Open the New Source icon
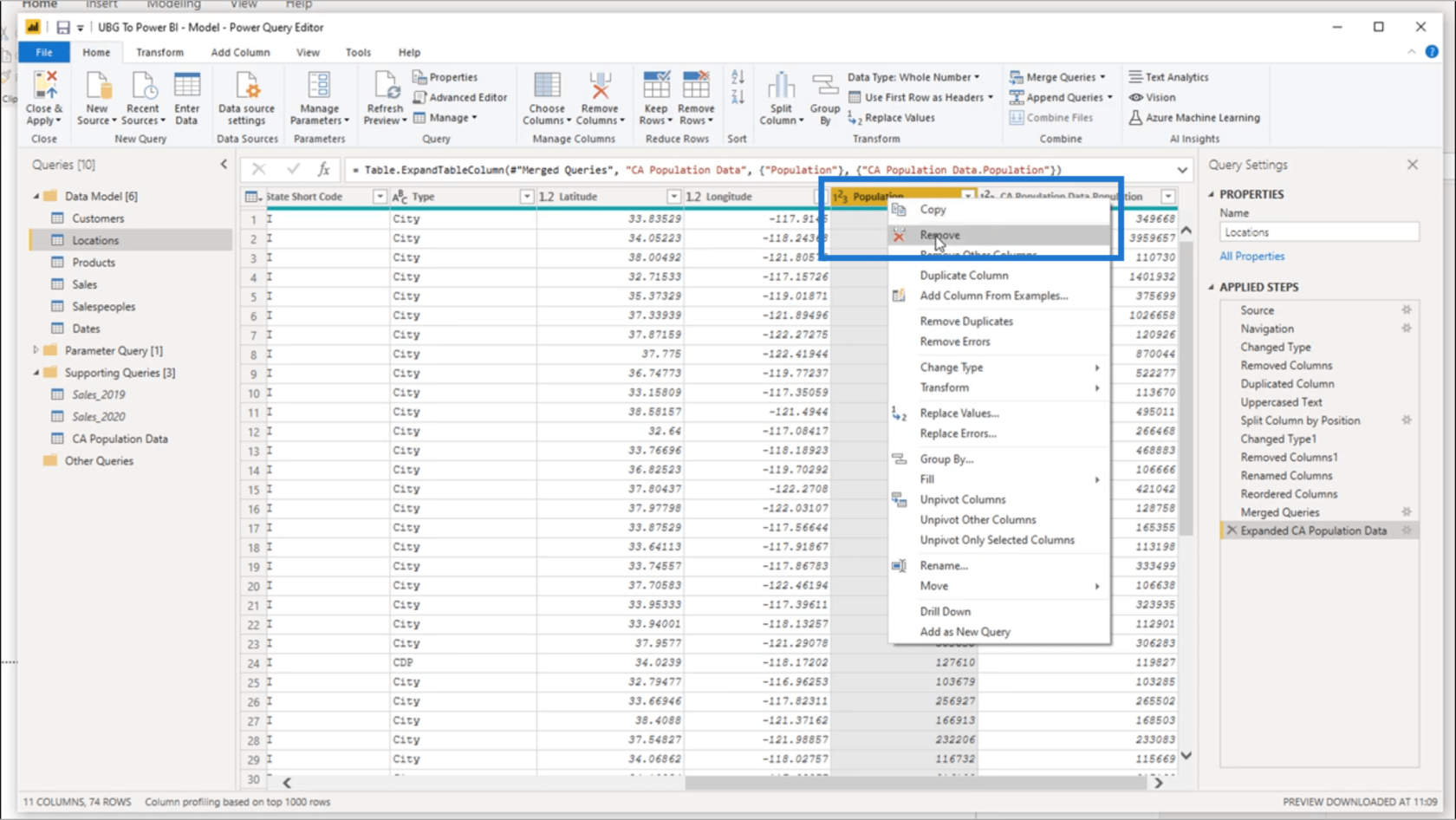The width and height of the screenshot is (1456, 820). coord(97,86)
